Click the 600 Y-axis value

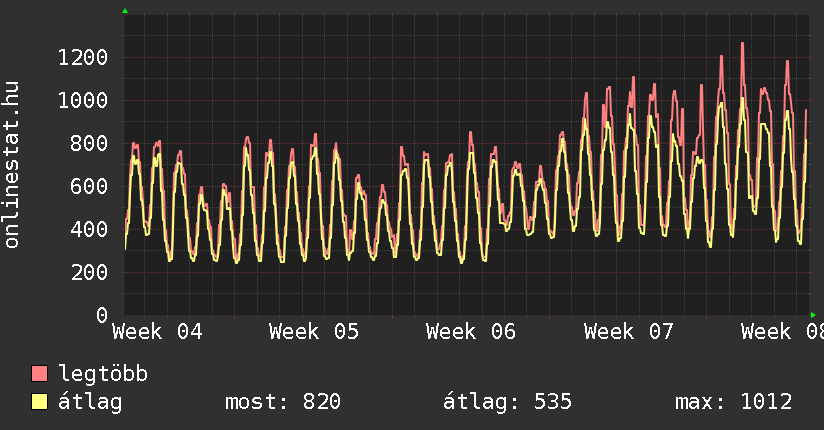(88, 186)
